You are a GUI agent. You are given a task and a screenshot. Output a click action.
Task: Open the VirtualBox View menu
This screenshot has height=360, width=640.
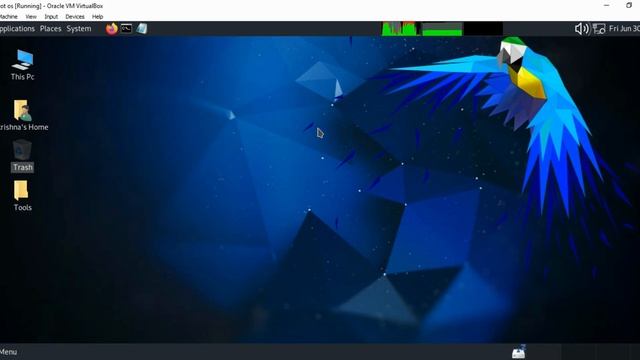pos(31,17)
